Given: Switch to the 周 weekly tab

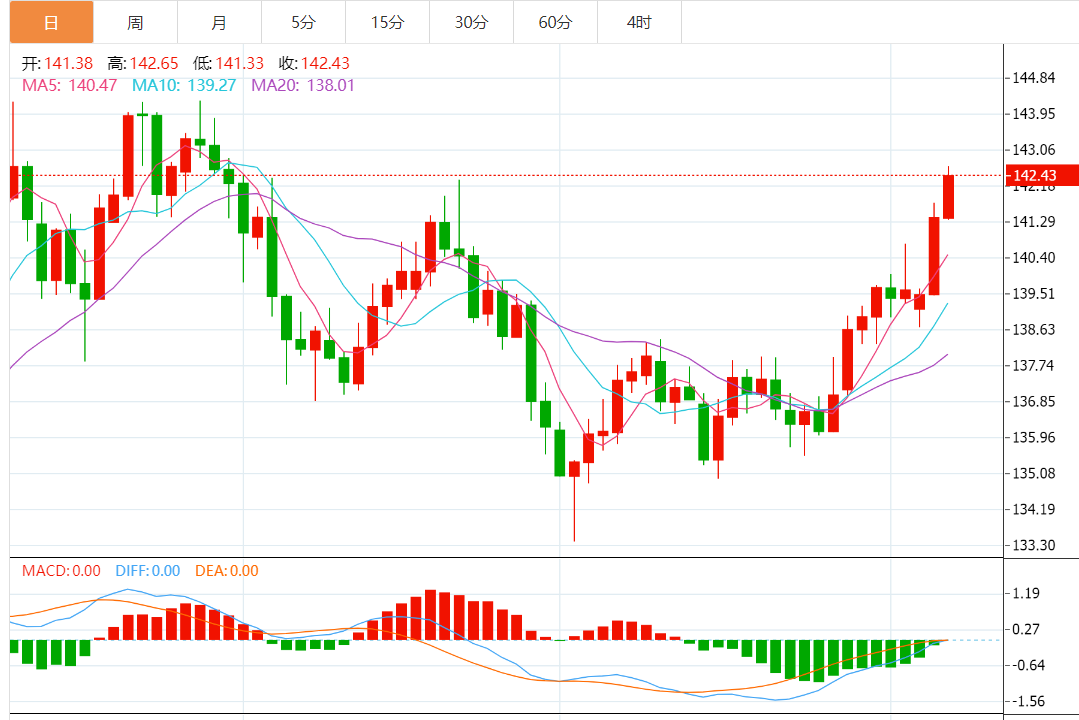Looking at the screenshot, I should (136, 22).
